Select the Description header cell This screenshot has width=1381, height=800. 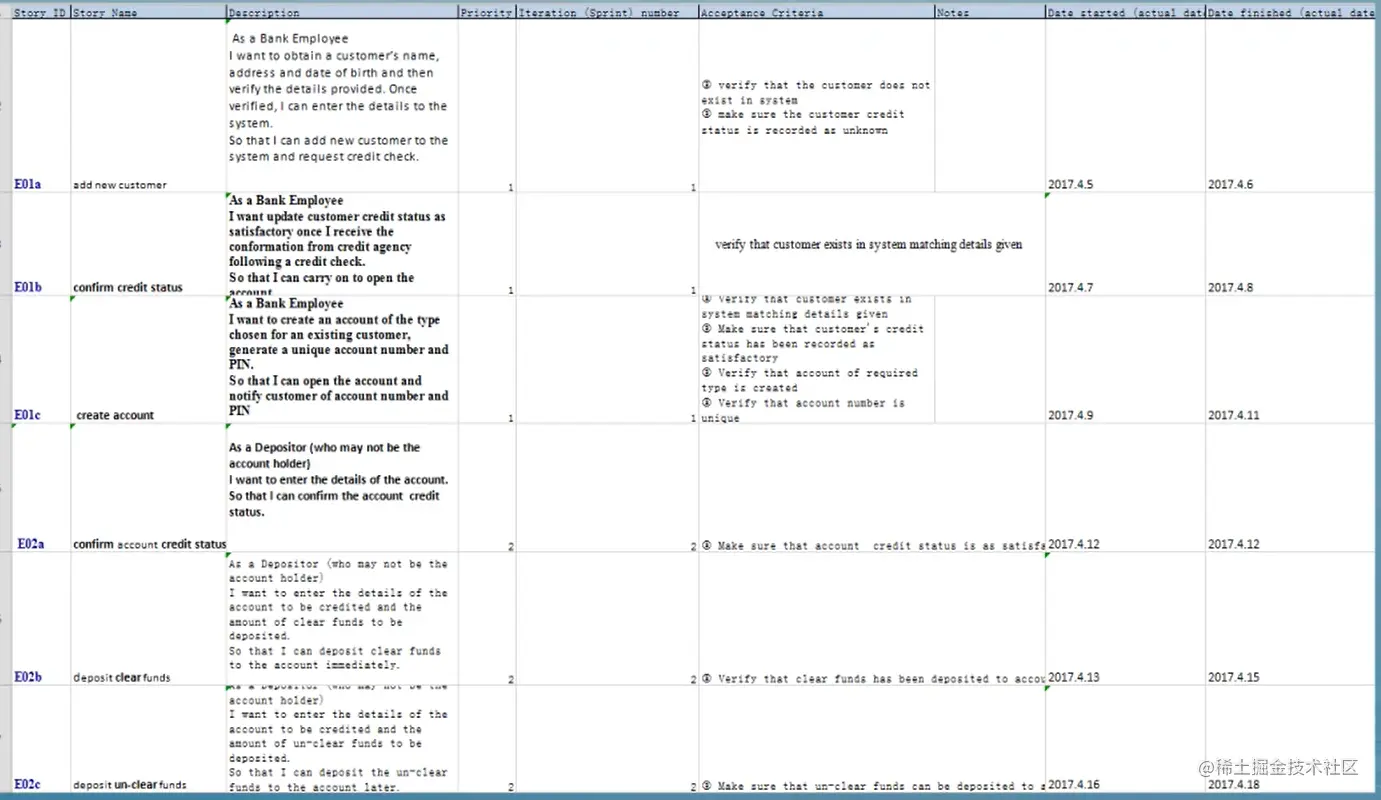coord(343,13)
